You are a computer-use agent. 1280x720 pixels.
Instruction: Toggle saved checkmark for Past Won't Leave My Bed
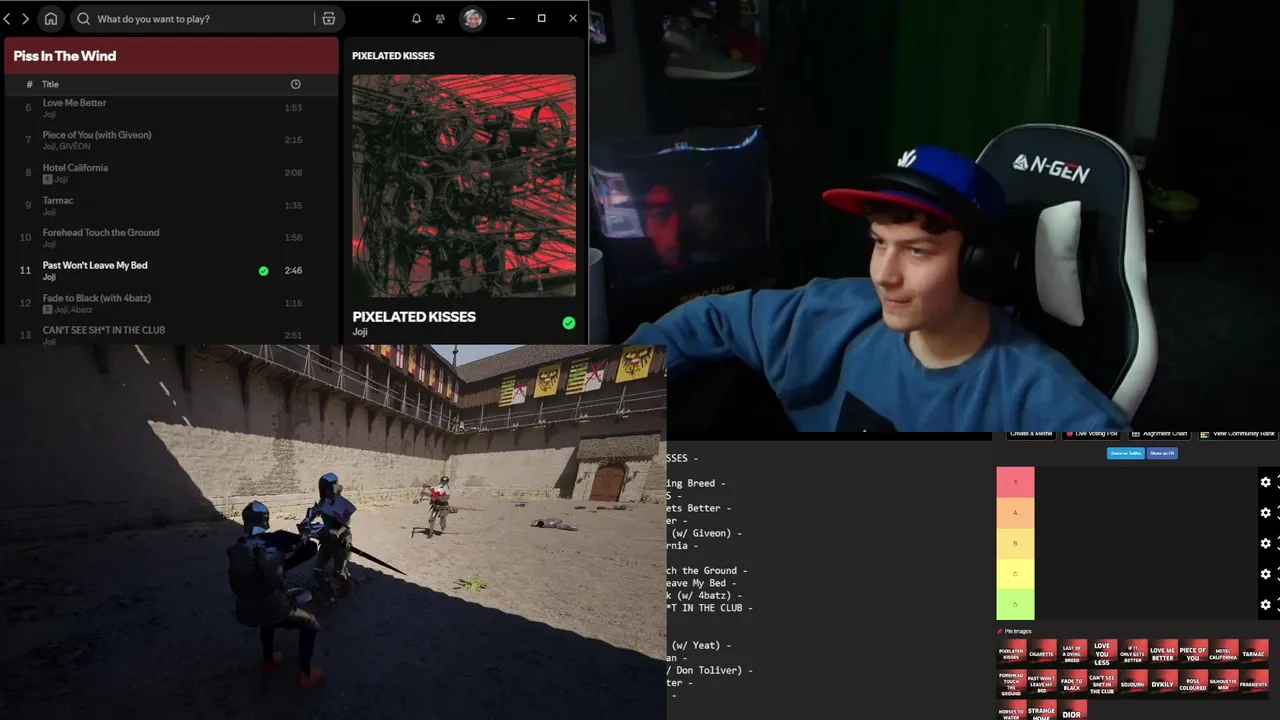pos(264,271)
